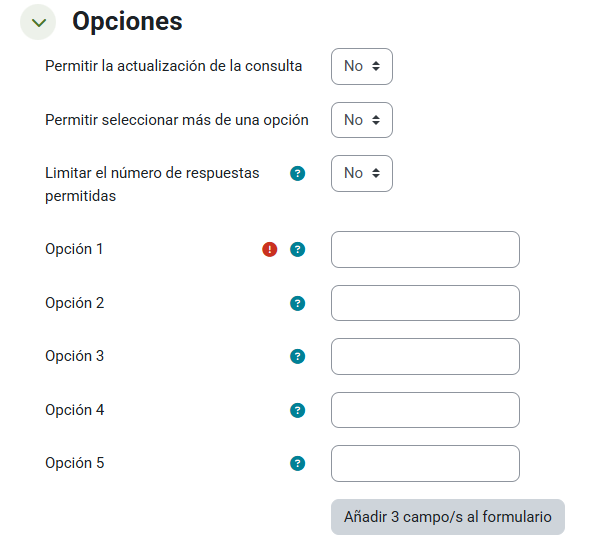Open help icon next to Opción 2

coord(297,303)
